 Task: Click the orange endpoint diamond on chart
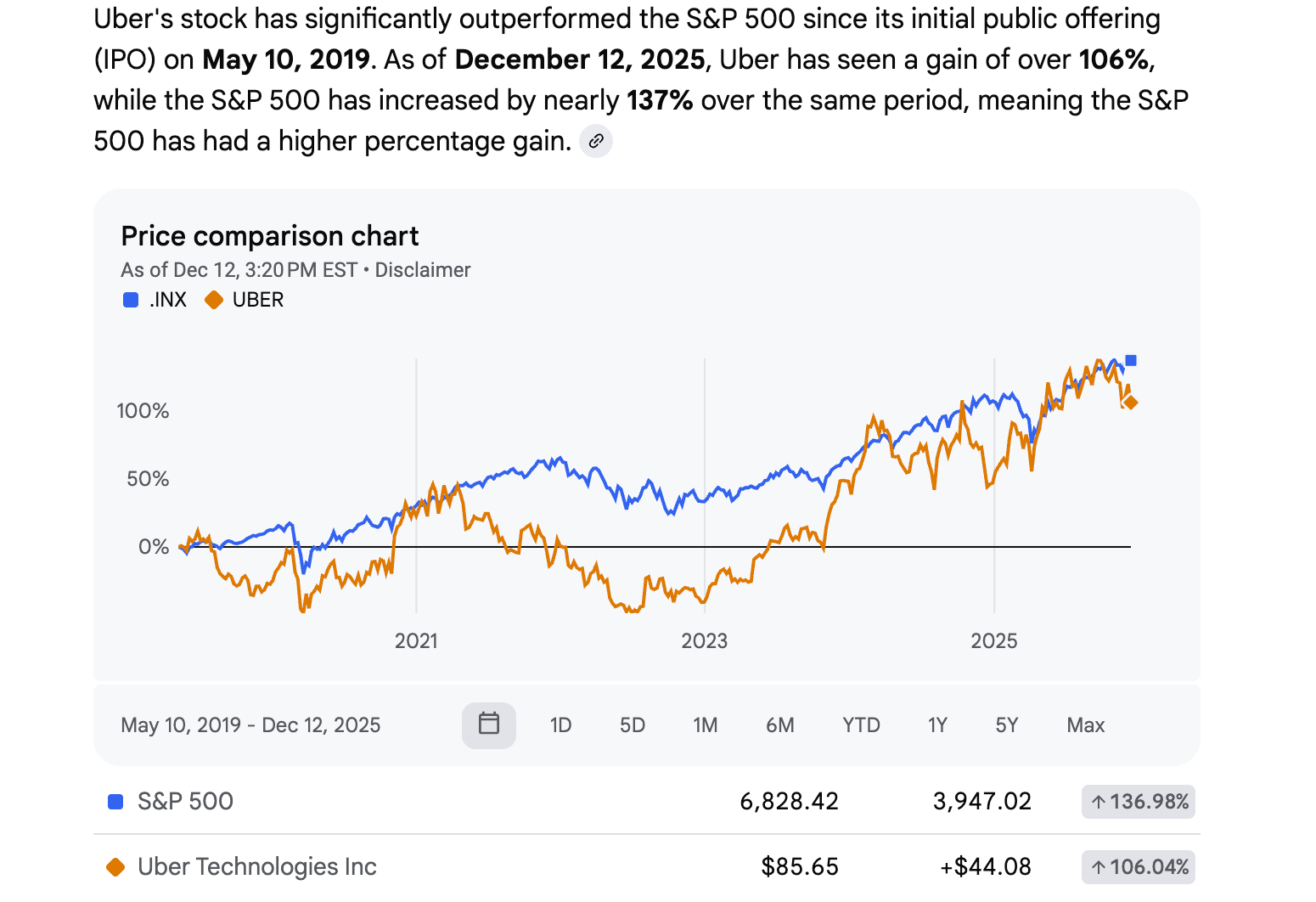[x=1130, y=403]
